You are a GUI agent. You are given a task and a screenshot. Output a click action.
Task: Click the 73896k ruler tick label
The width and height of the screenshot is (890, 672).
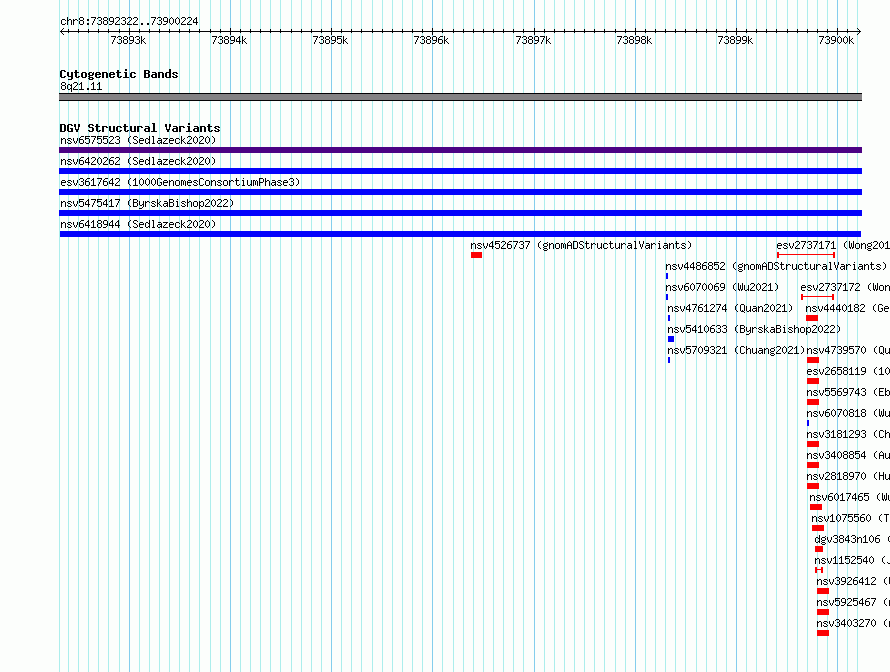click(431, 40)
